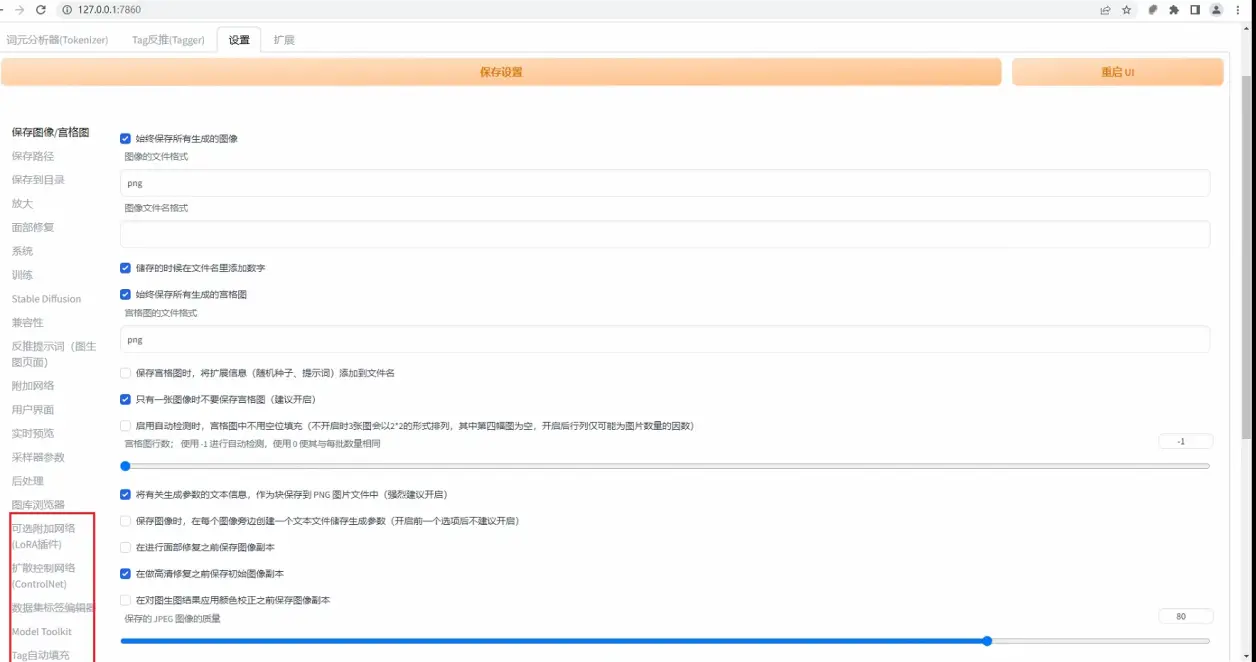Open the Model Toolkit settings section

tap(44, 630)
